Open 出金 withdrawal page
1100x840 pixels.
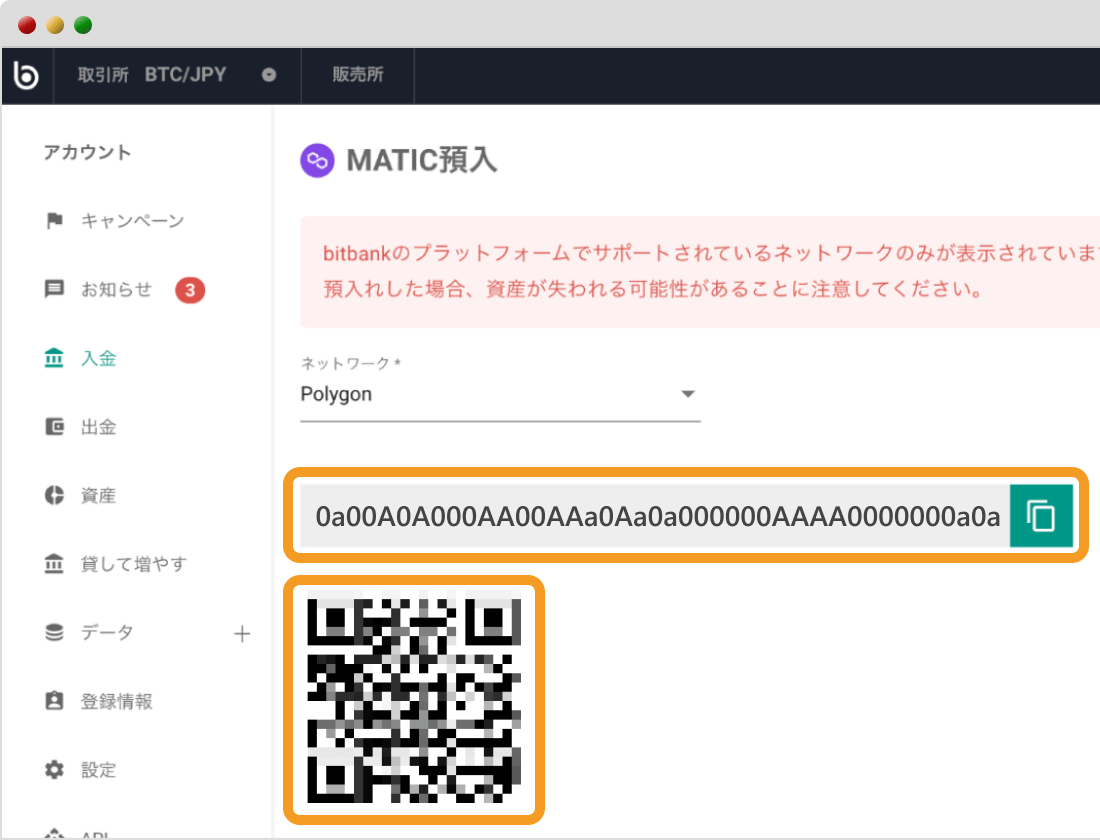(98, 427)
